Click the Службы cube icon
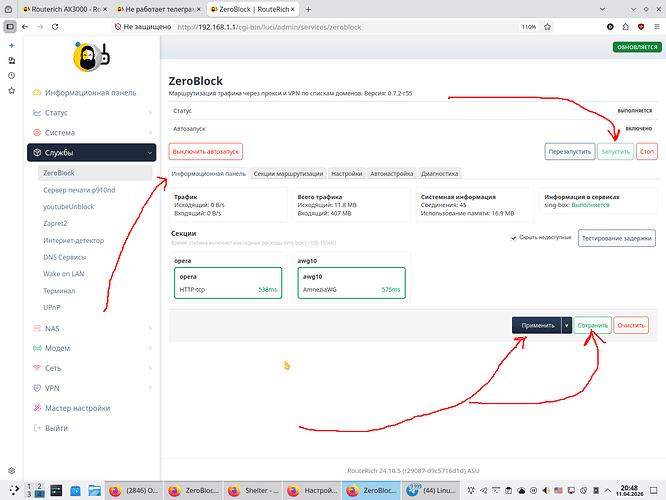 [37, 153]
